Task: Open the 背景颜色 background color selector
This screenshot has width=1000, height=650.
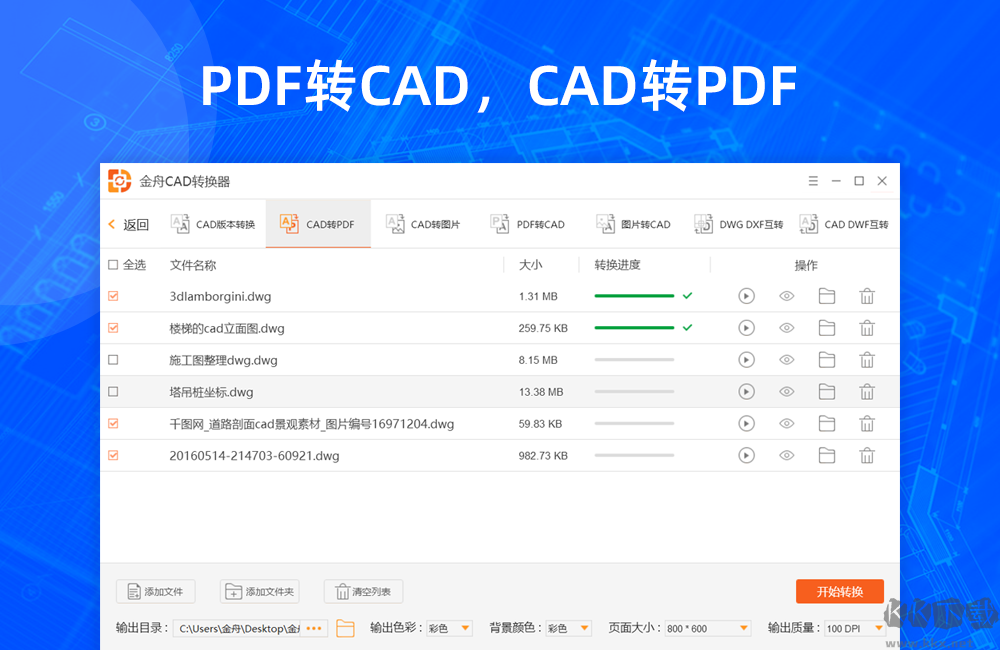Action: pos(566,627)
